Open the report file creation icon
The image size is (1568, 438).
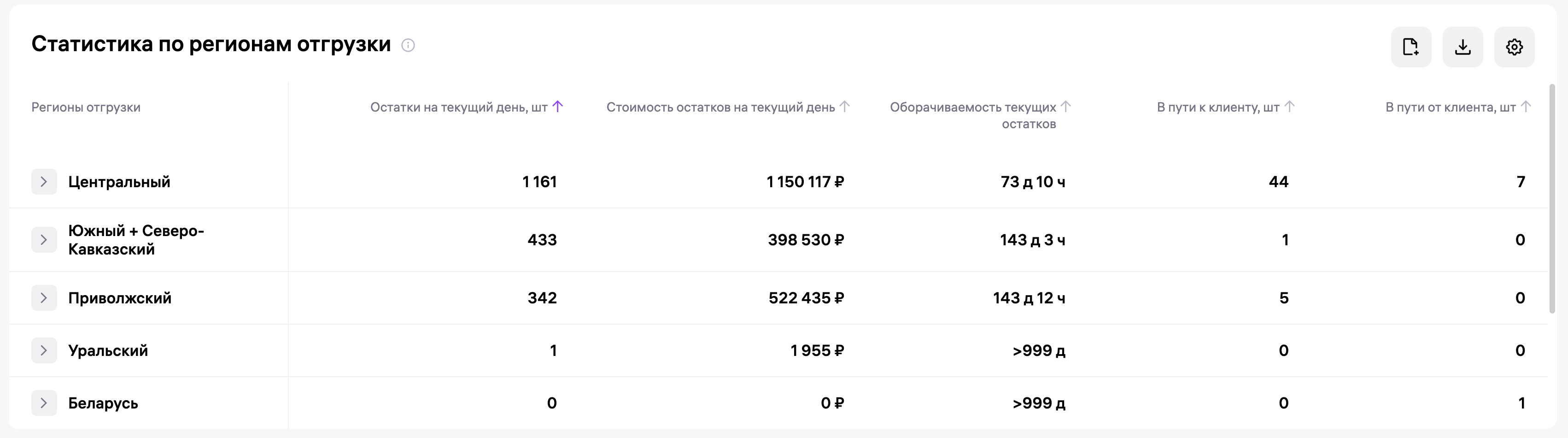click(1411, 47)
